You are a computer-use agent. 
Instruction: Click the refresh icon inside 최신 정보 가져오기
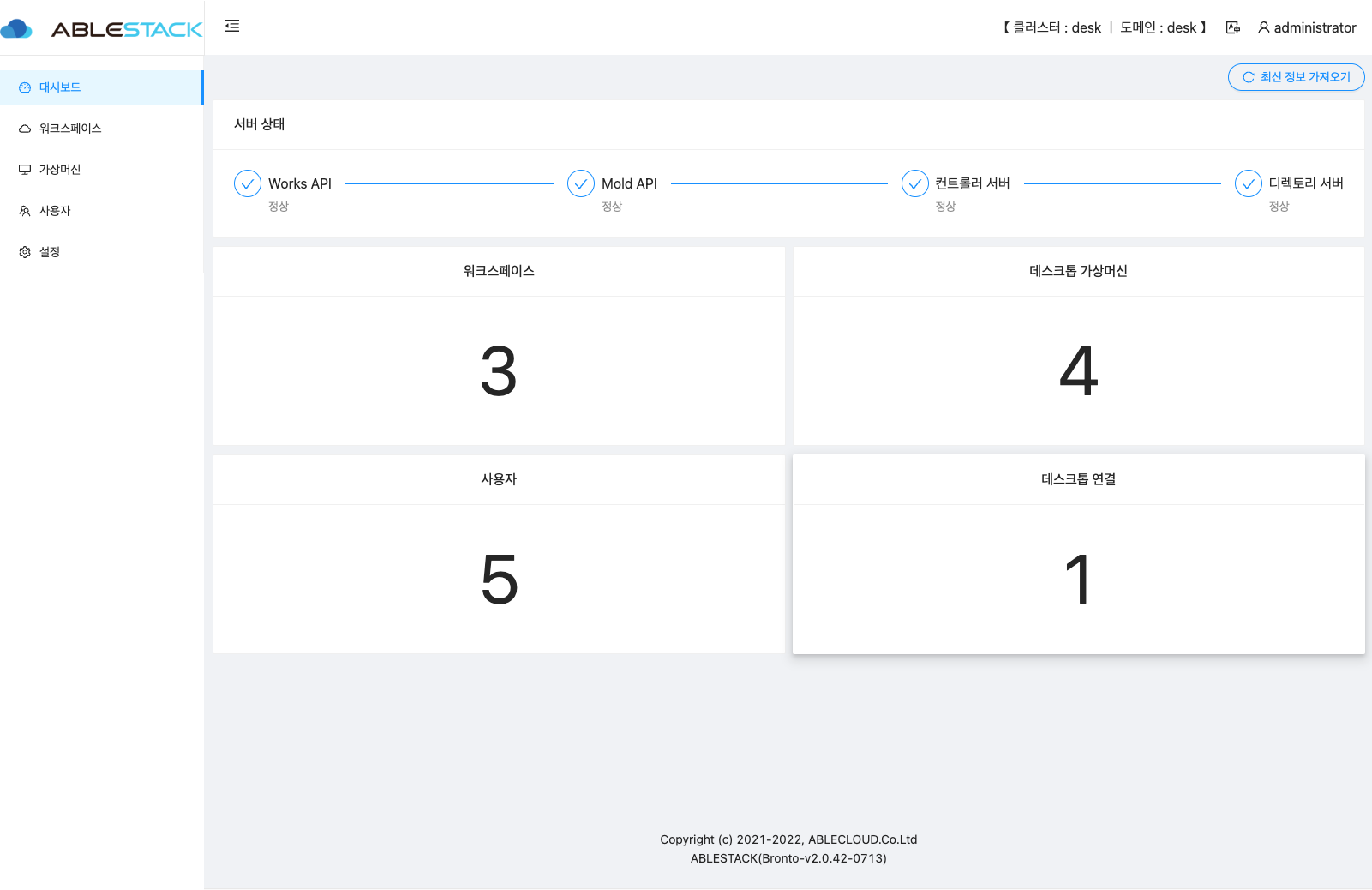1248,77
